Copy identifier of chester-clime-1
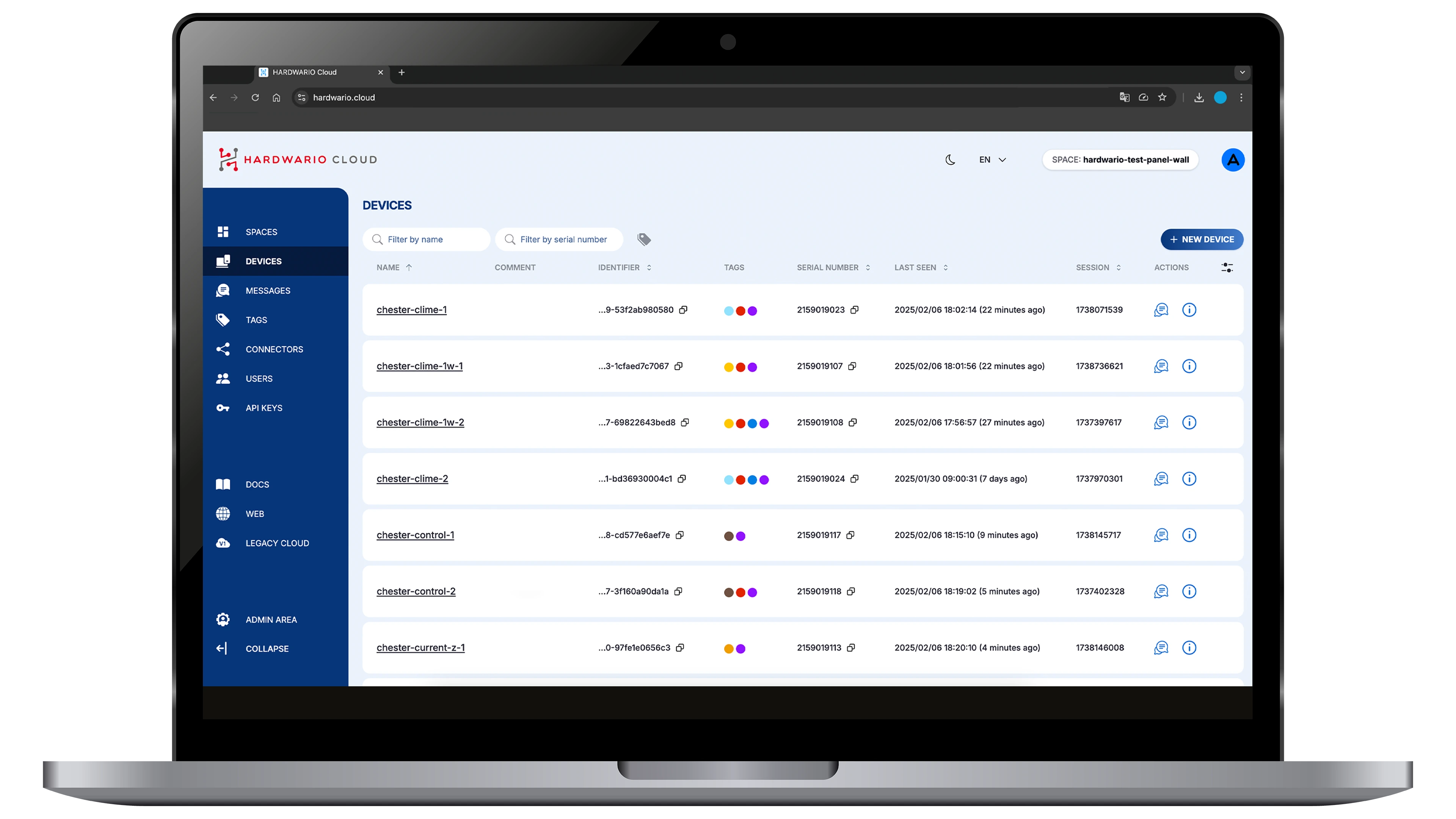This screenshot has width=1456, height=819. pyautogui.click(x=683, y=310)
